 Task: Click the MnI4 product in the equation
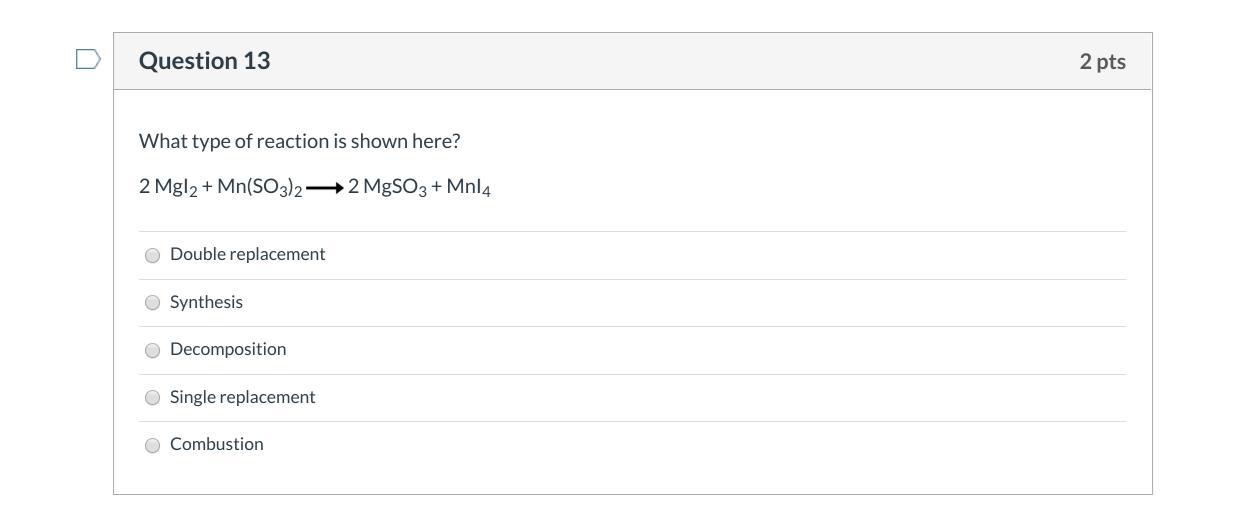(x=468, y=187)
